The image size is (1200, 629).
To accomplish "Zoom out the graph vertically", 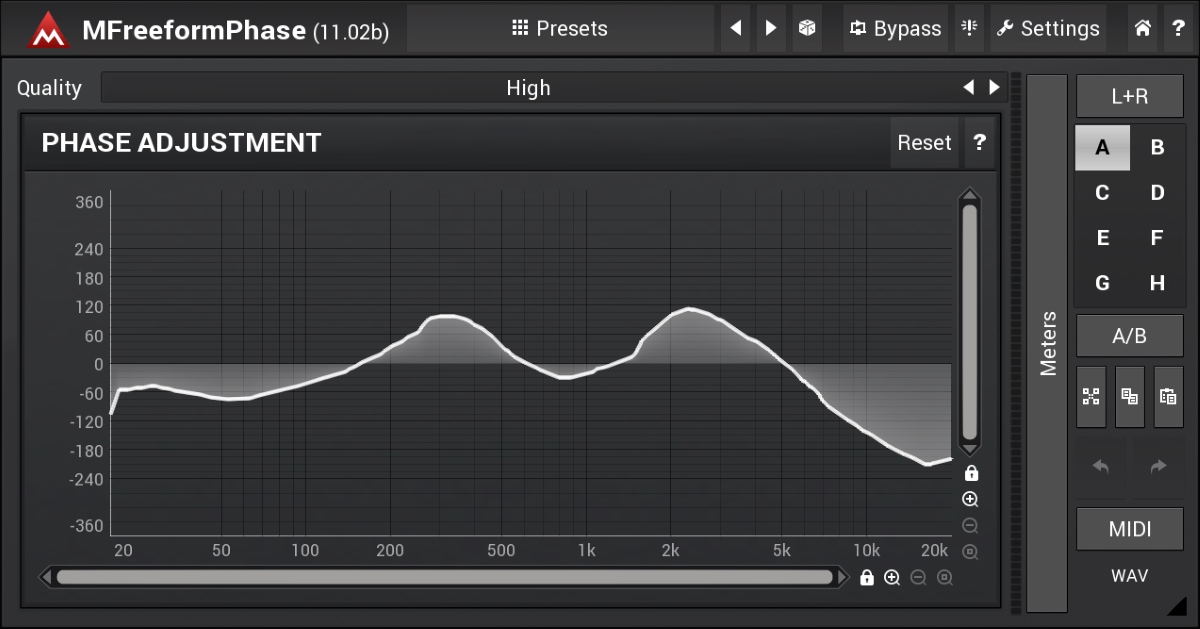I will pos(970,526).
